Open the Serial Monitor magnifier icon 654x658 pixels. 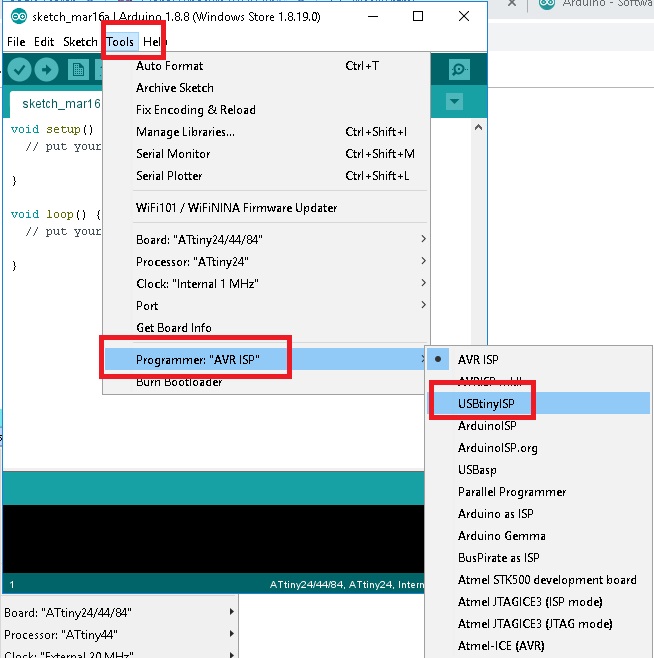[x=459, y=69]
